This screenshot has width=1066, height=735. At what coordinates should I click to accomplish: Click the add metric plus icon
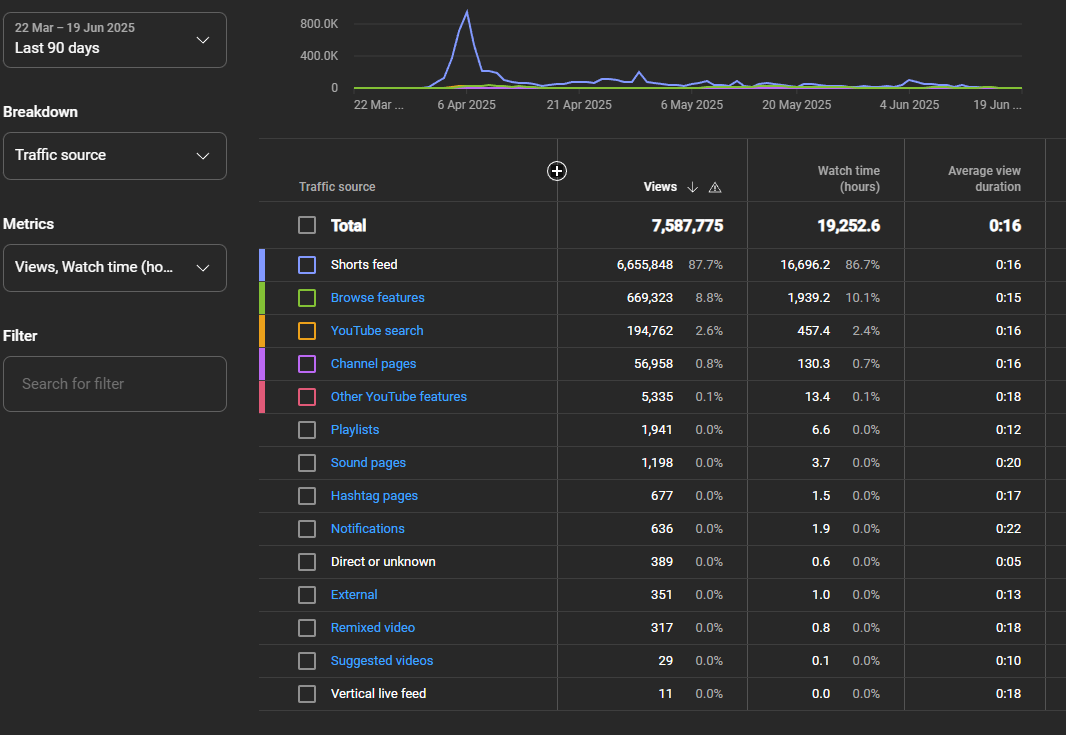(557, 171)
